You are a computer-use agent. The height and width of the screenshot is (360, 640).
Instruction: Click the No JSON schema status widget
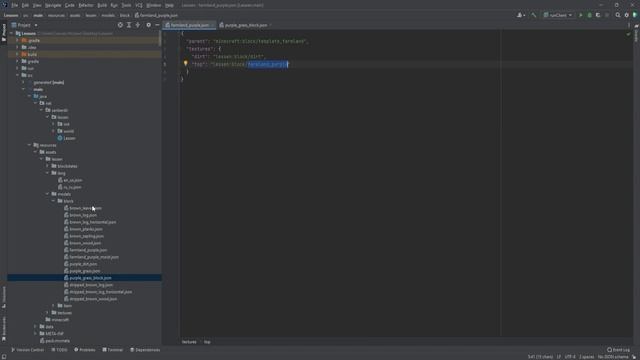(x=613, y=357)
